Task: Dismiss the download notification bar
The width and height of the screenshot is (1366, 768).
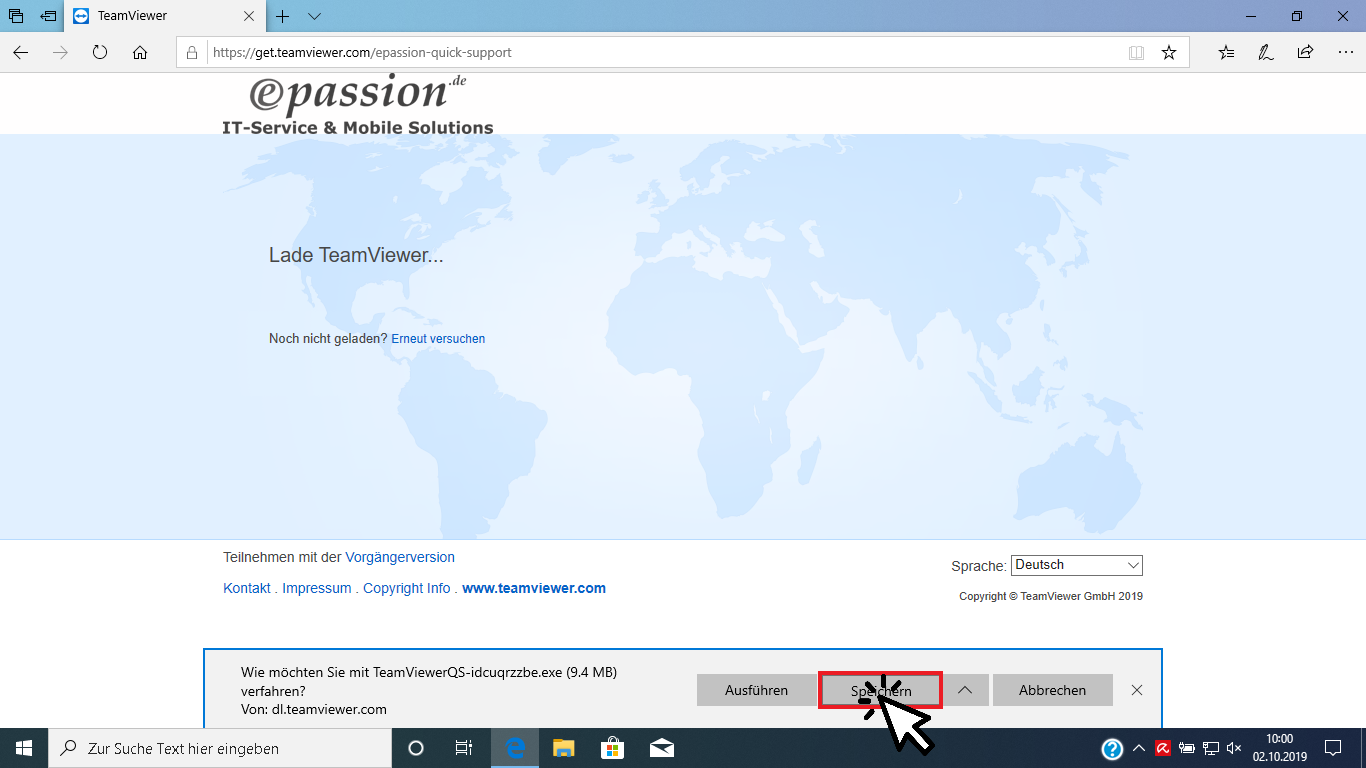Action: [1137, 690]
